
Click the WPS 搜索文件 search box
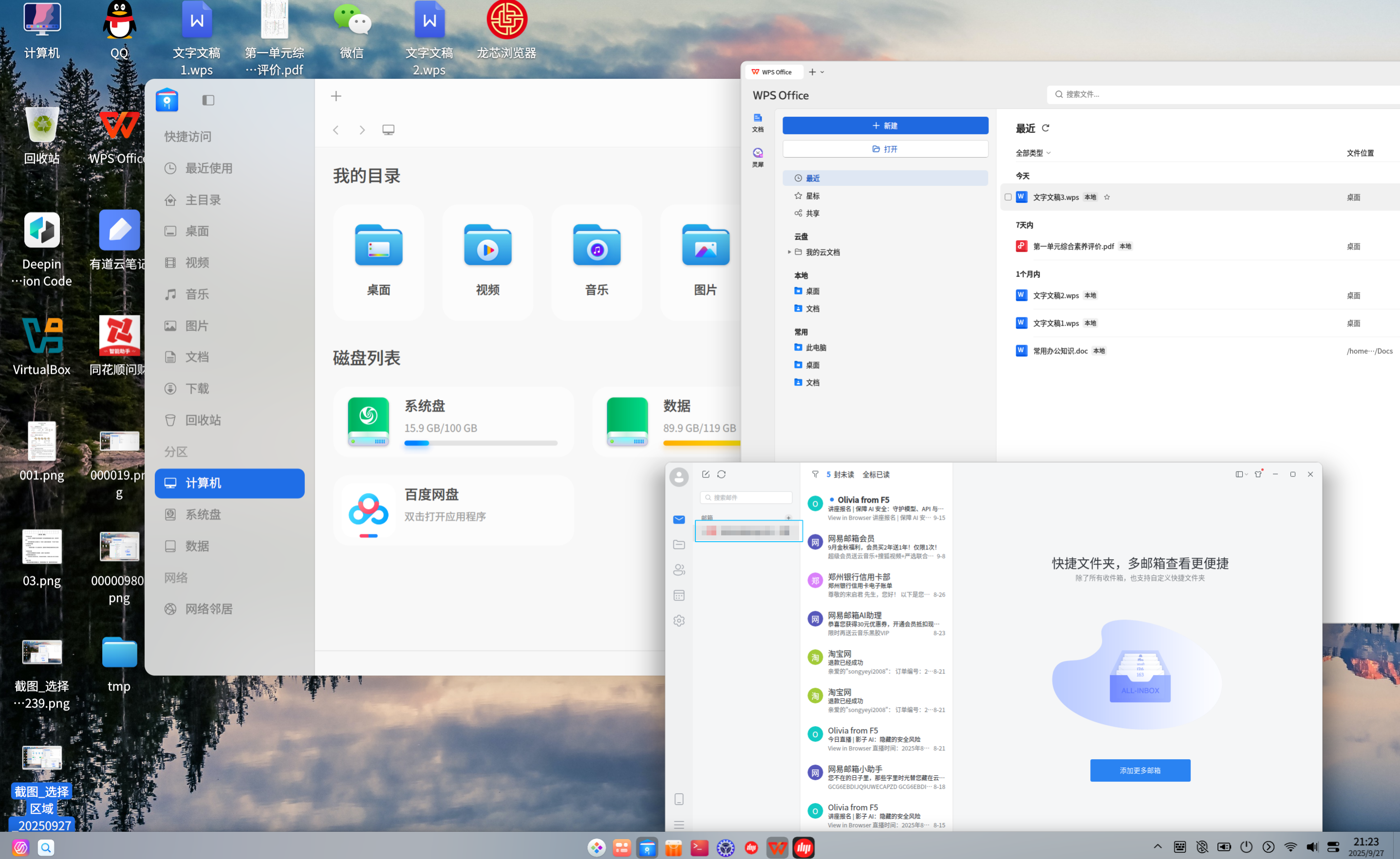coord(1223,94)
